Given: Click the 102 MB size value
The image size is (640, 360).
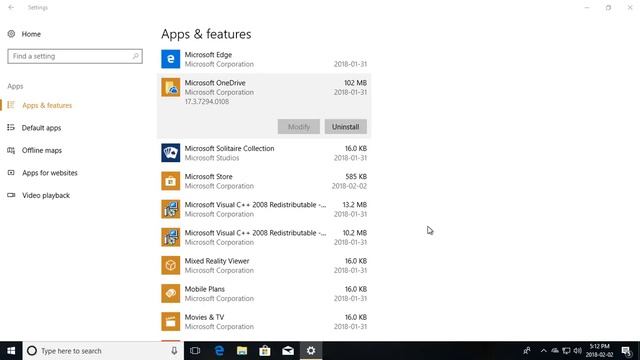Looking at the screenshot, I should pos(355,83).
